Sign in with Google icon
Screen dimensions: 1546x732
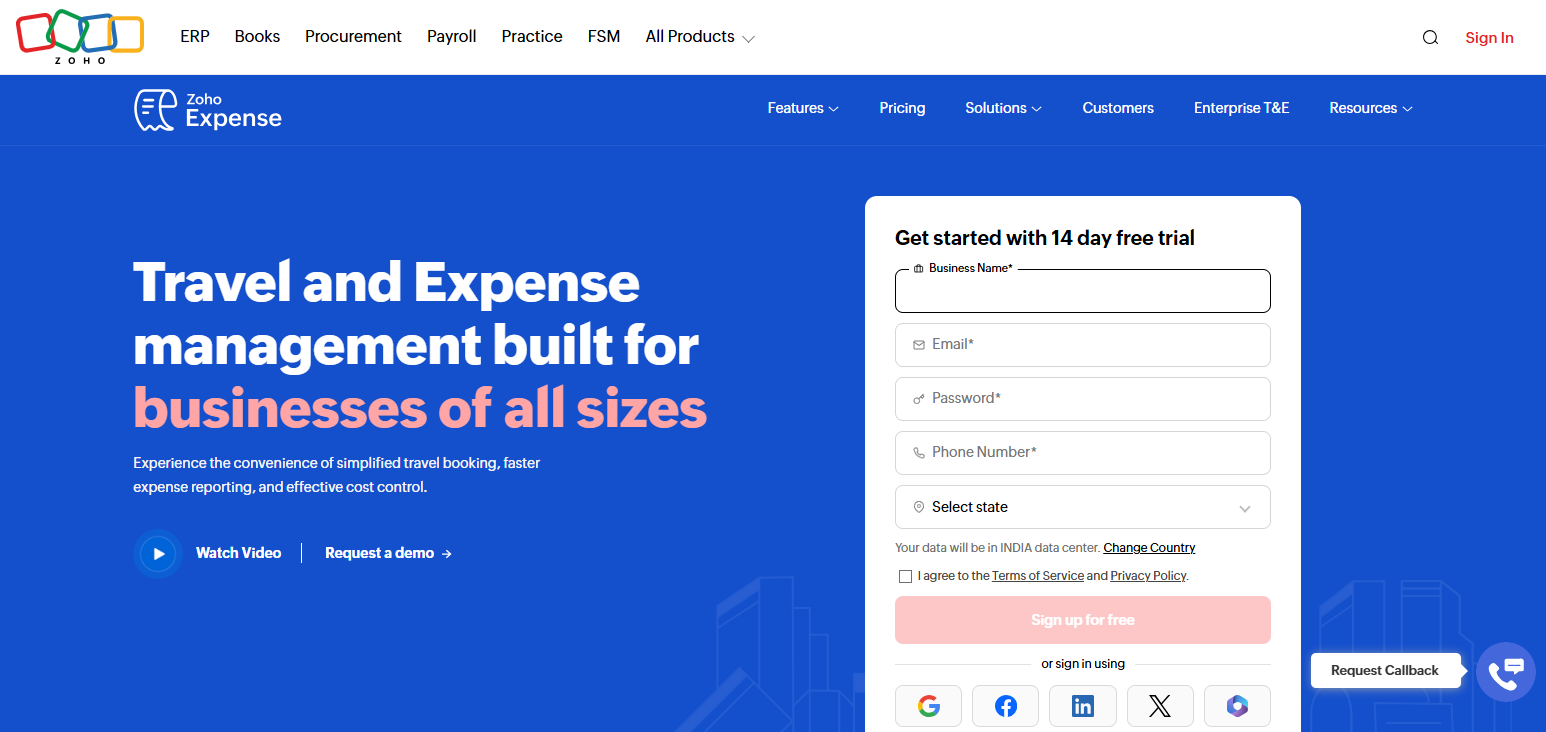point(928,706)
